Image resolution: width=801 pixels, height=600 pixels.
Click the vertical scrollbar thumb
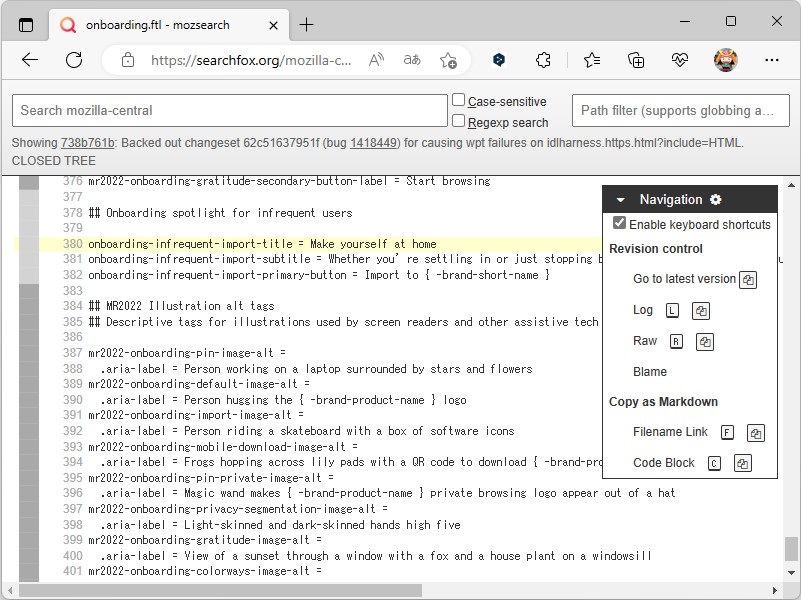point(791,549)
